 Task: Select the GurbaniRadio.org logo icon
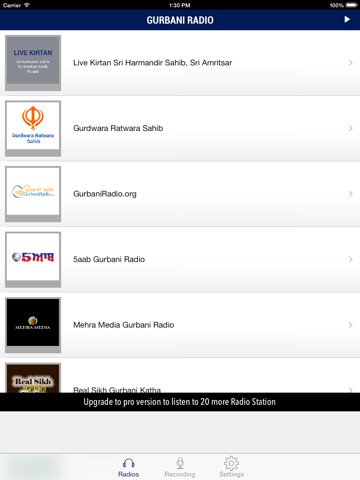pyautogui.click(x=33, y=194)
